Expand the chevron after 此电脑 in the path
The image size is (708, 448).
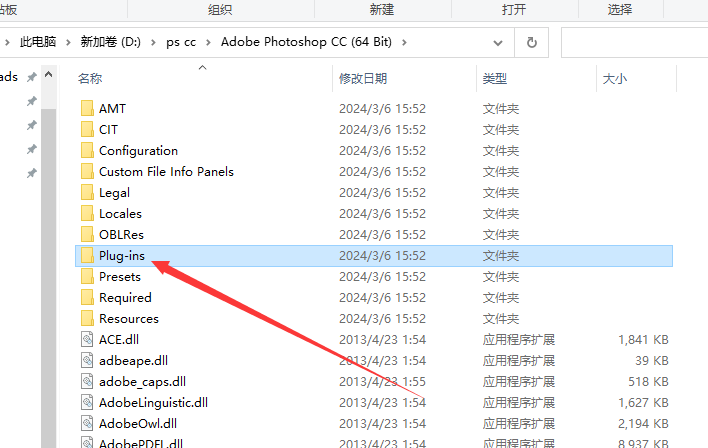[68, 42]
